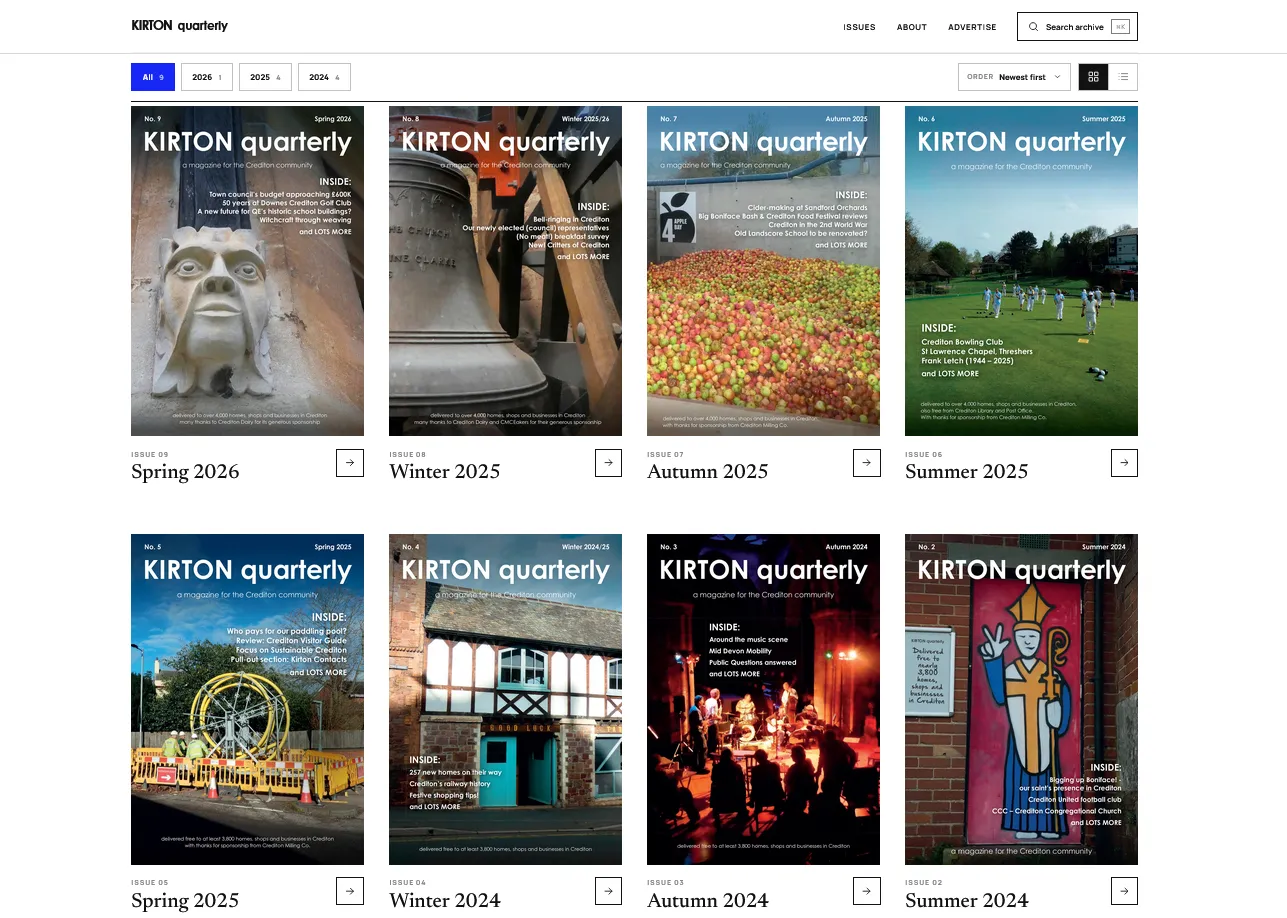
Task: Open arrow button for Spring 2026 issue
Action: pos(350,463)
